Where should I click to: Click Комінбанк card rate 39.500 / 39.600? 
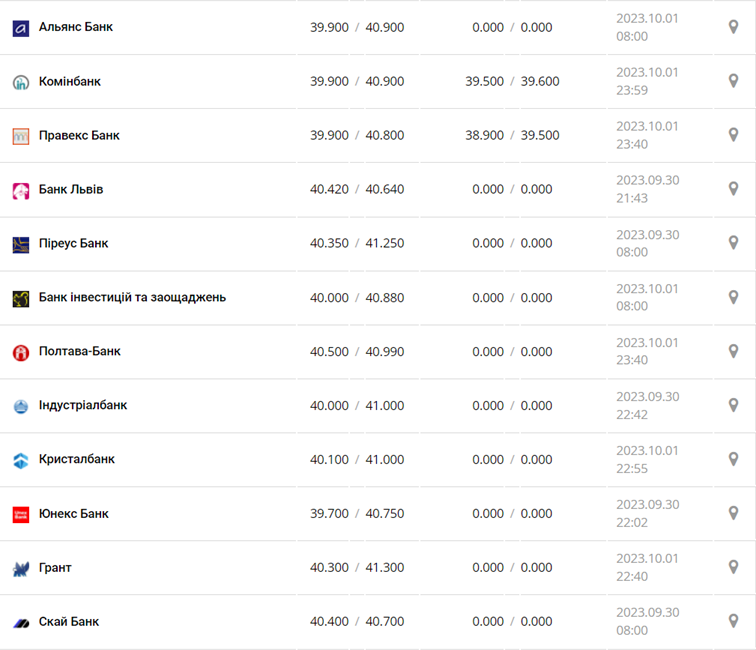(512, 81)
